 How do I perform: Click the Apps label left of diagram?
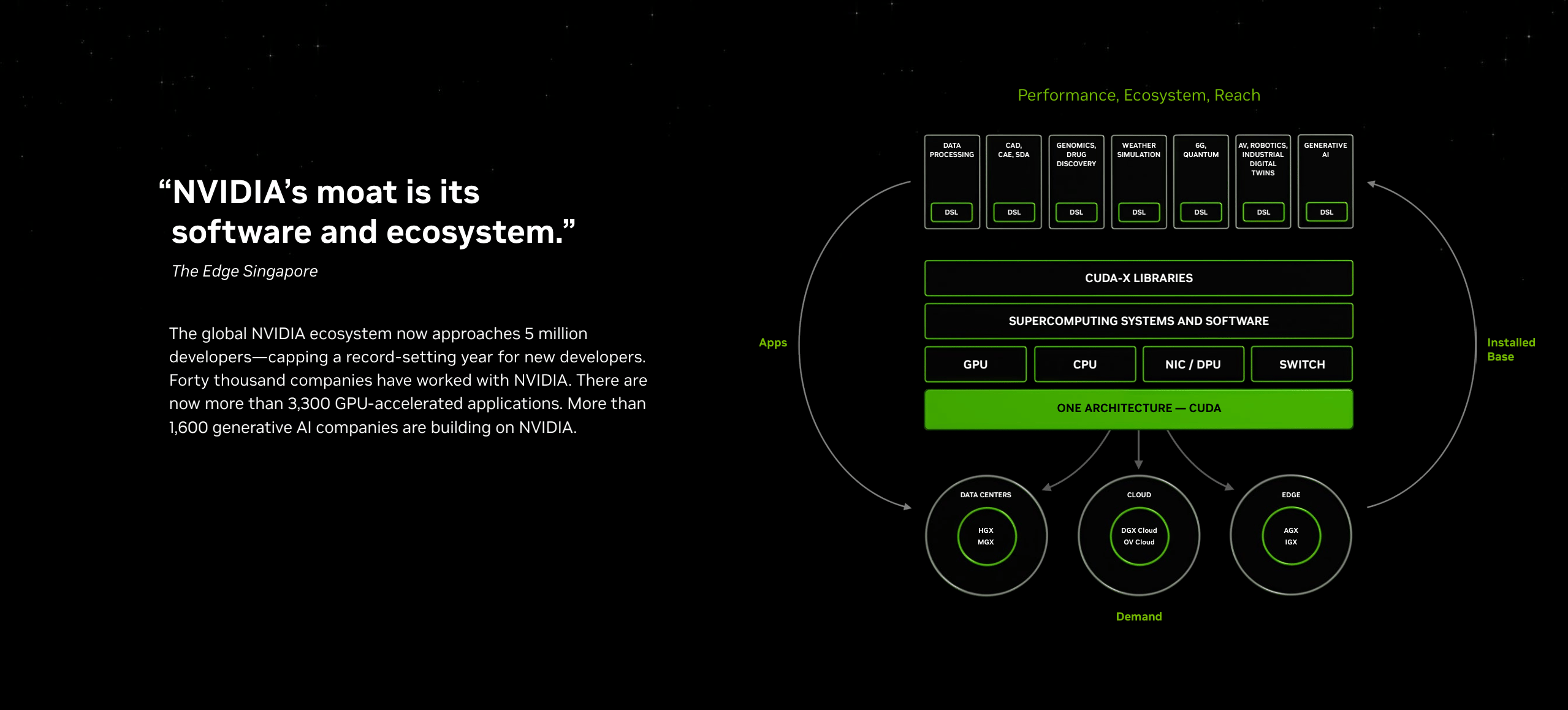point(772,343)
